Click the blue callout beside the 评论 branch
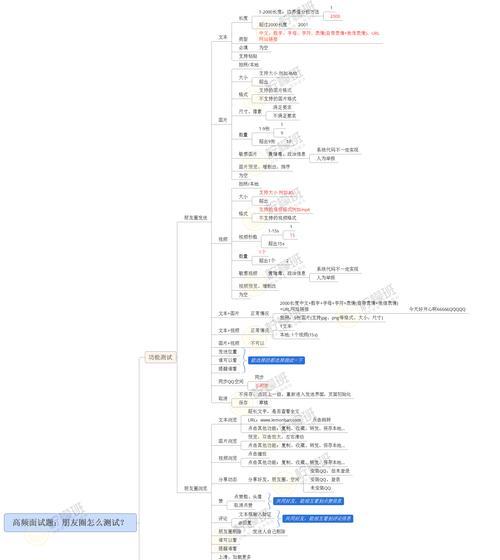This screenshot has height=560, width=500. coord(318,518)
